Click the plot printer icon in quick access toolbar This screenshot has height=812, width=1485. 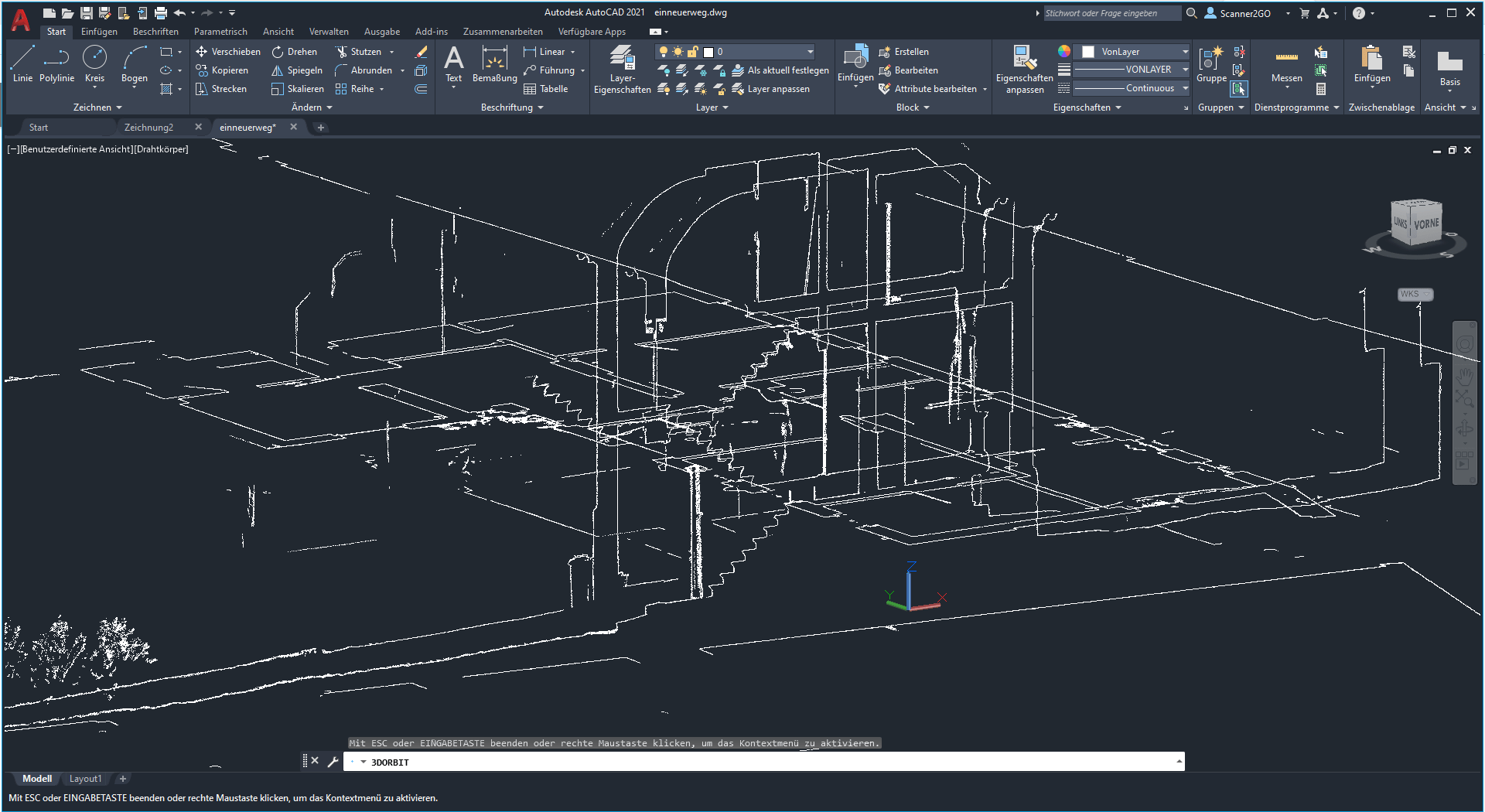(x=161, y=13)
